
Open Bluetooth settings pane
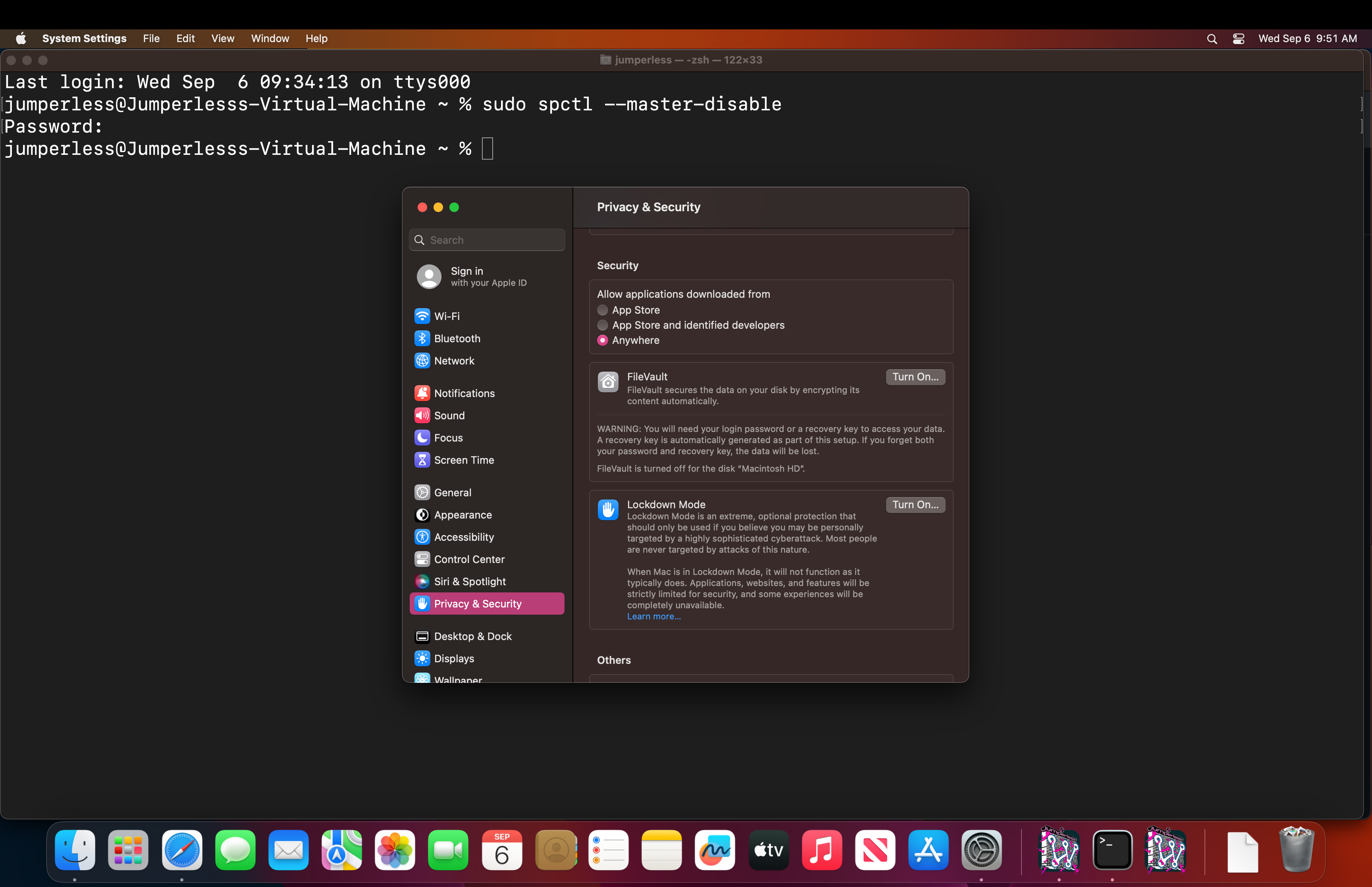tap(457, 339)
